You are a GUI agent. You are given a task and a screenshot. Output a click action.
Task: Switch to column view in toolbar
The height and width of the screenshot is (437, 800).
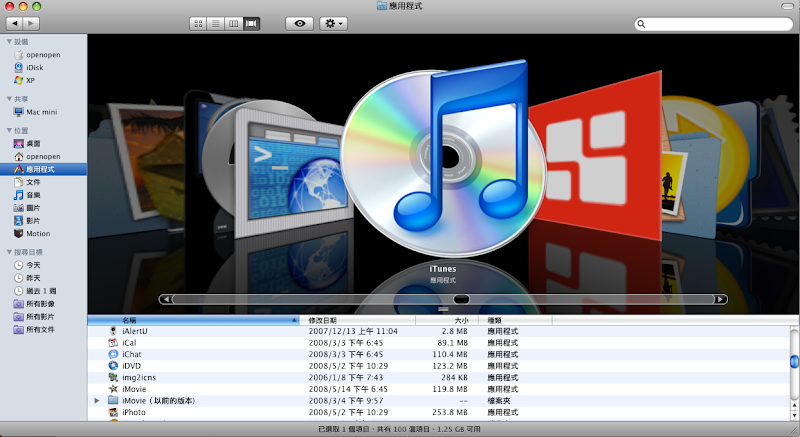click(x=233, y=22)
